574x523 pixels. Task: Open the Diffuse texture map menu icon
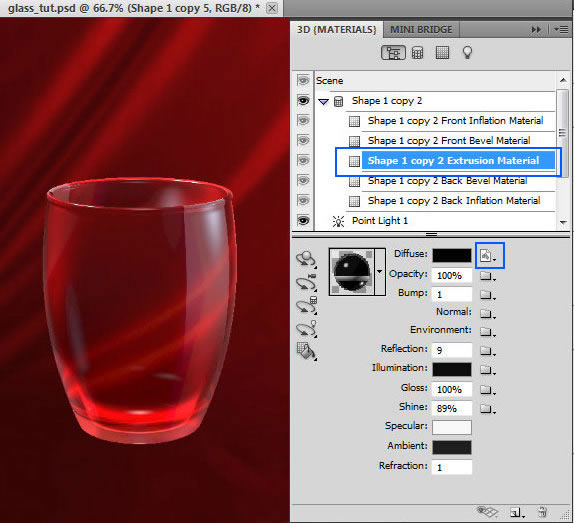[x=488, y=255]
